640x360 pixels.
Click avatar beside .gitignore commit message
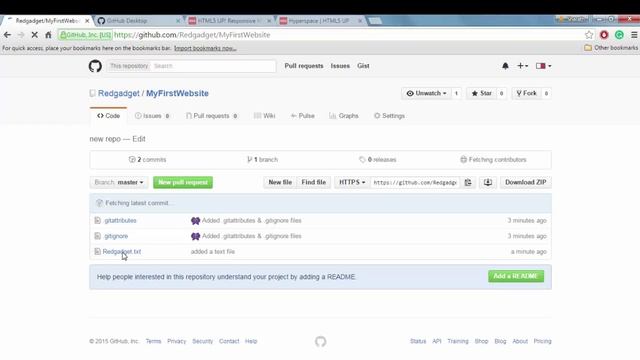point(196,236)
